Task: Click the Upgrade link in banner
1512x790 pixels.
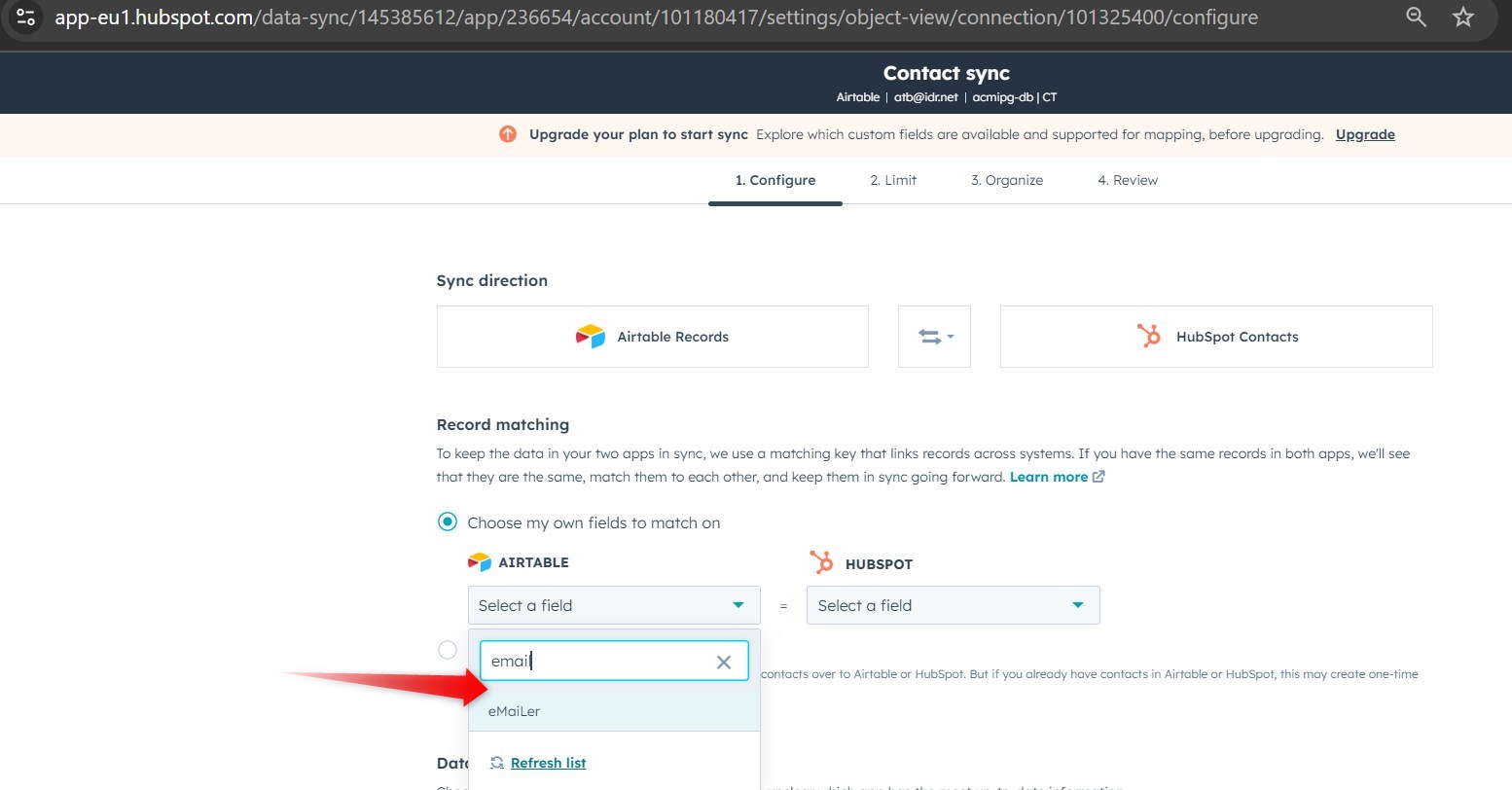Action: (x=1365, y=134)
